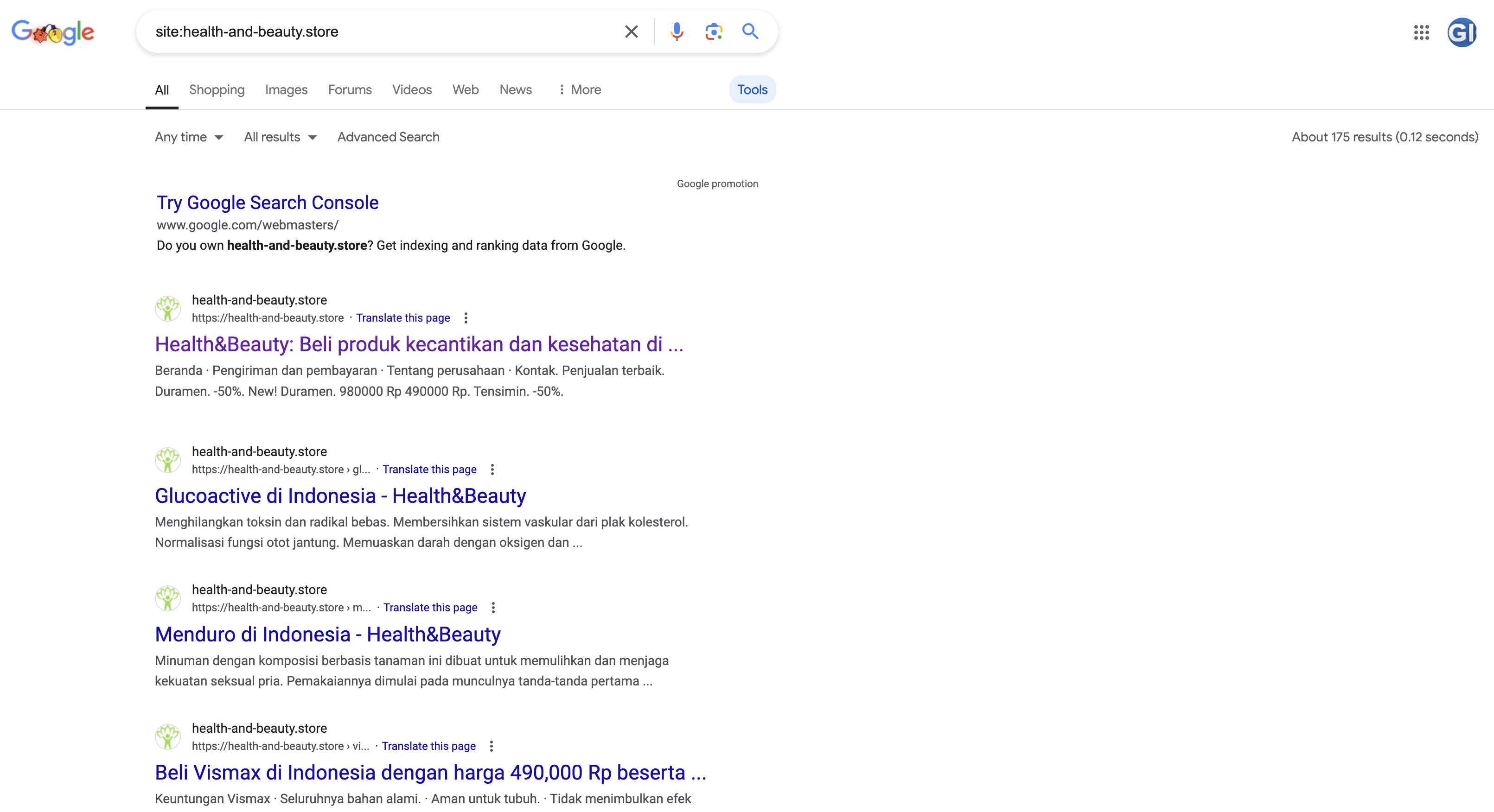Select the All tab

(162, 90)
